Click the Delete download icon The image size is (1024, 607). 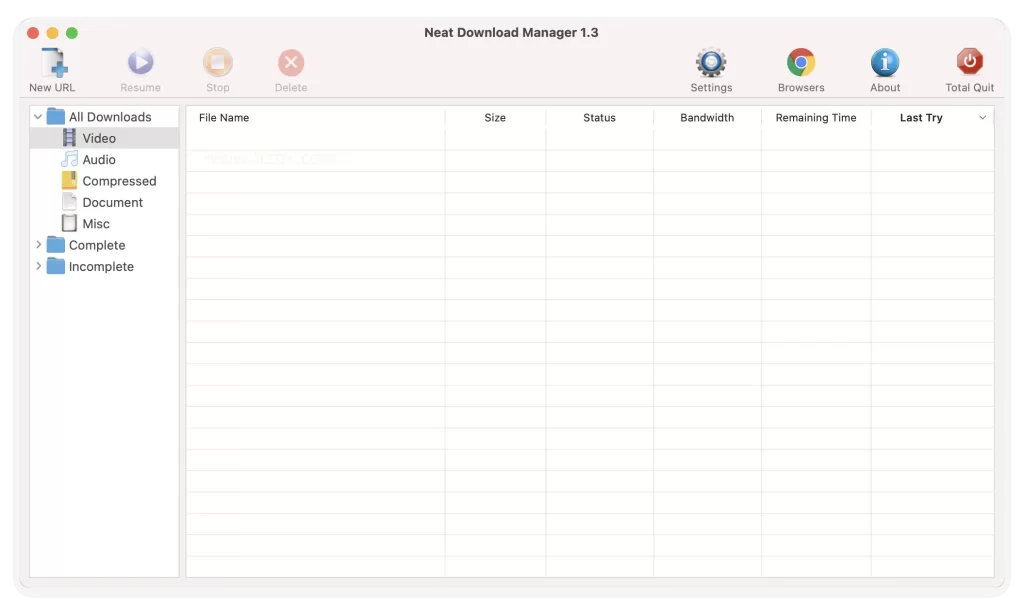(290, 66)
